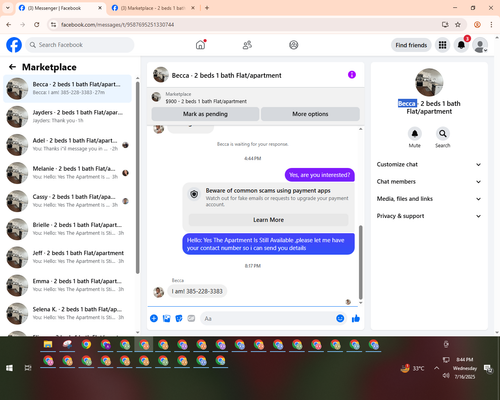The height and width of the screenshot is (400, 500).
Task: Mute the Becca conversation
Action: tap(415, 134)
